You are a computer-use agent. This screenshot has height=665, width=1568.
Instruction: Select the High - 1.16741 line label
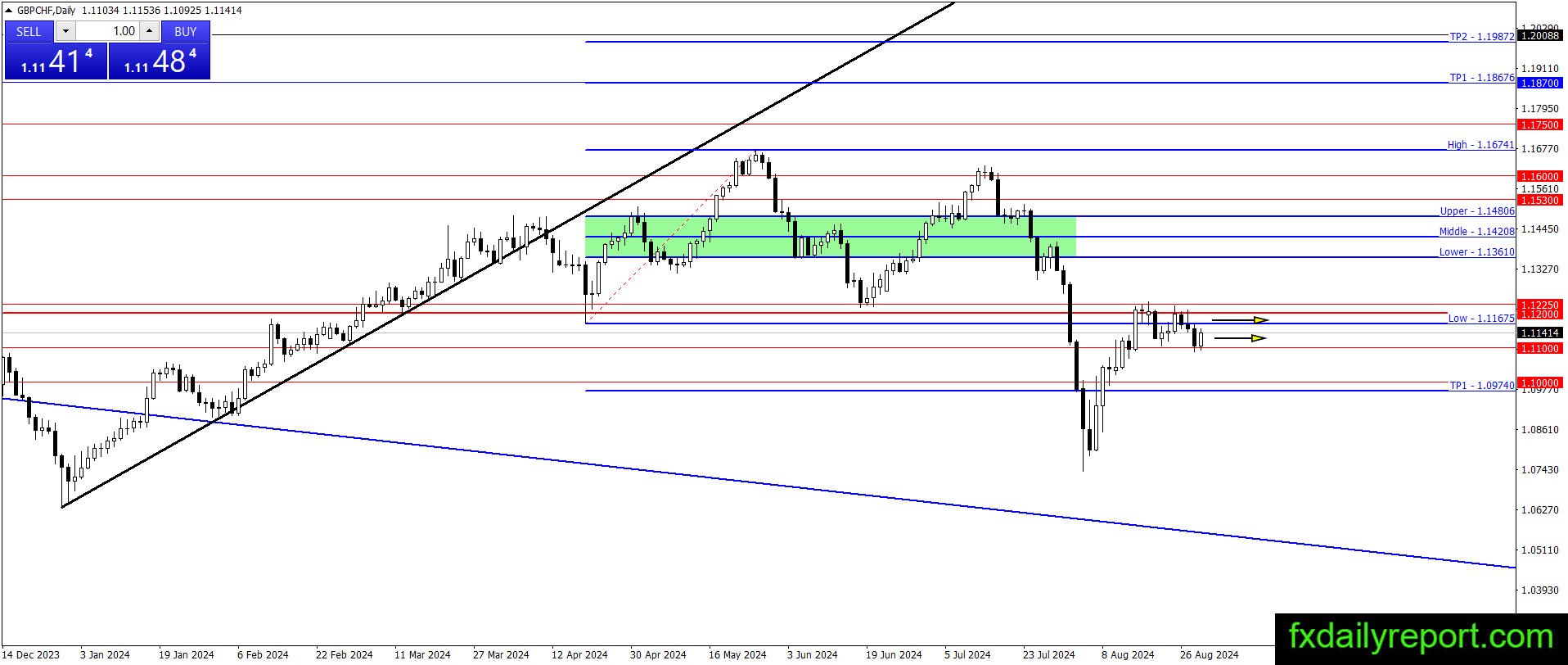click(1480, 145)
